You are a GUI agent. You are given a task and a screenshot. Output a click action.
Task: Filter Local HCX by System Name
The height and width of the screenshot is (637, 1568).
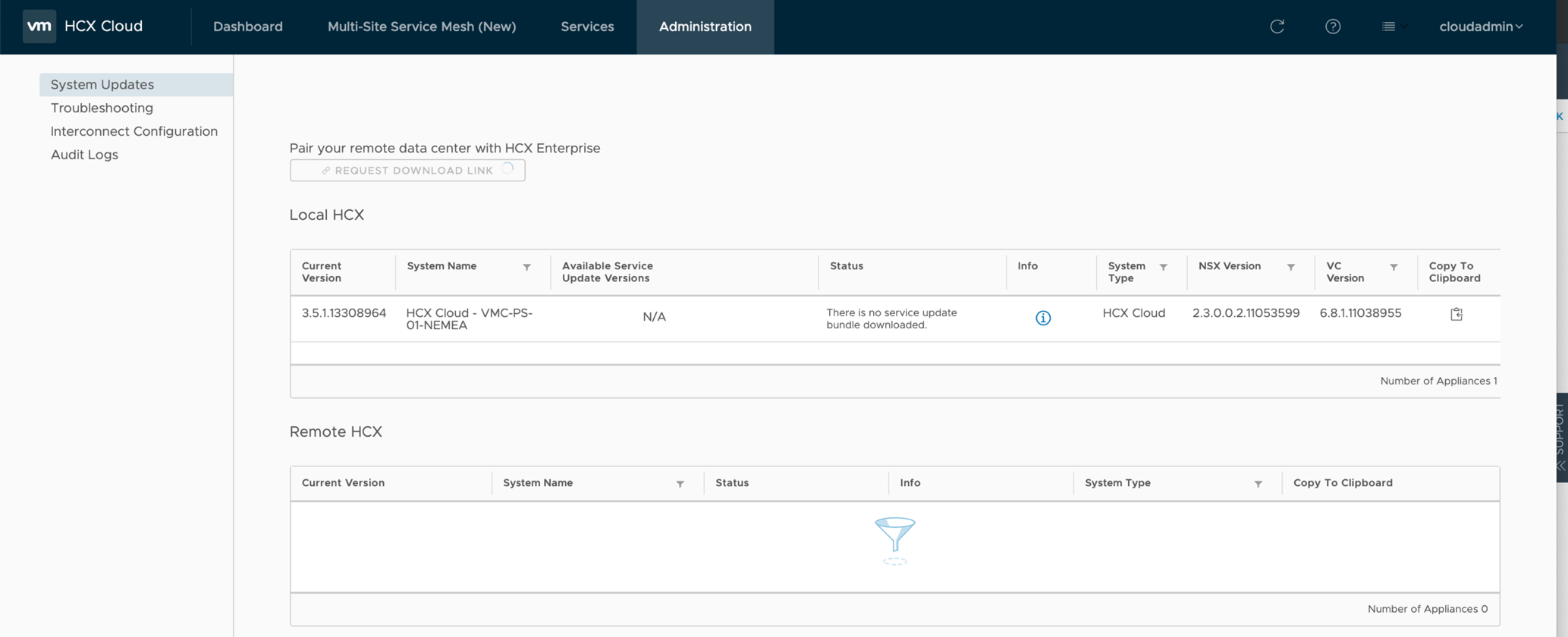pyautogui.click(x=526, y=267)
